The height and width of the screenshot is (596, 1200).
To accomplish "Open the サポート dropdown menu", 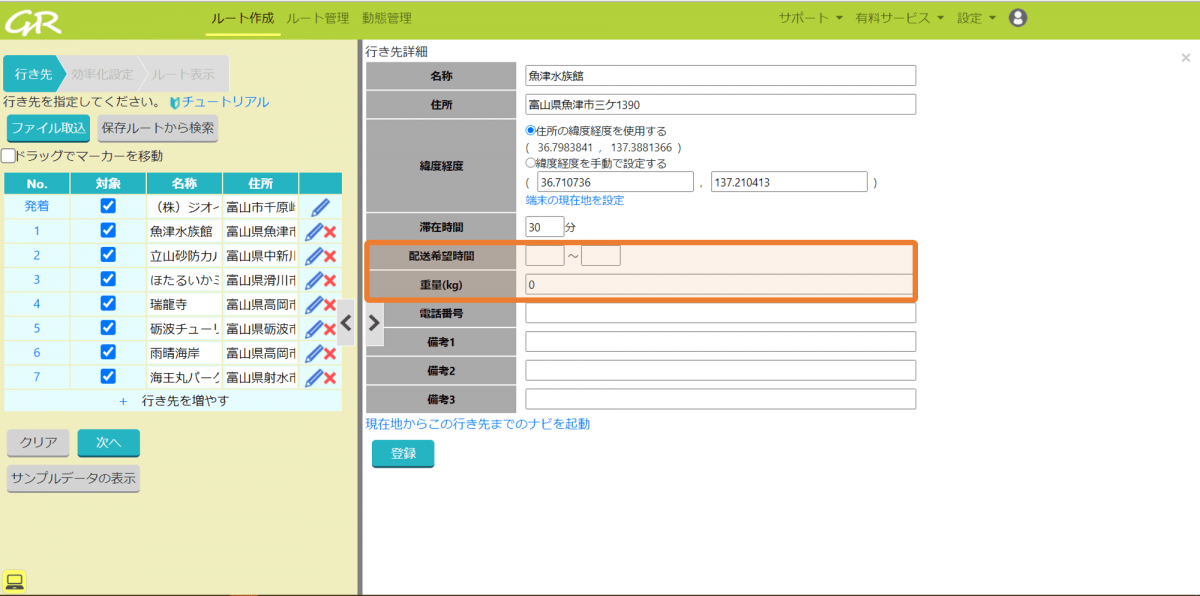I will (810, 18).
